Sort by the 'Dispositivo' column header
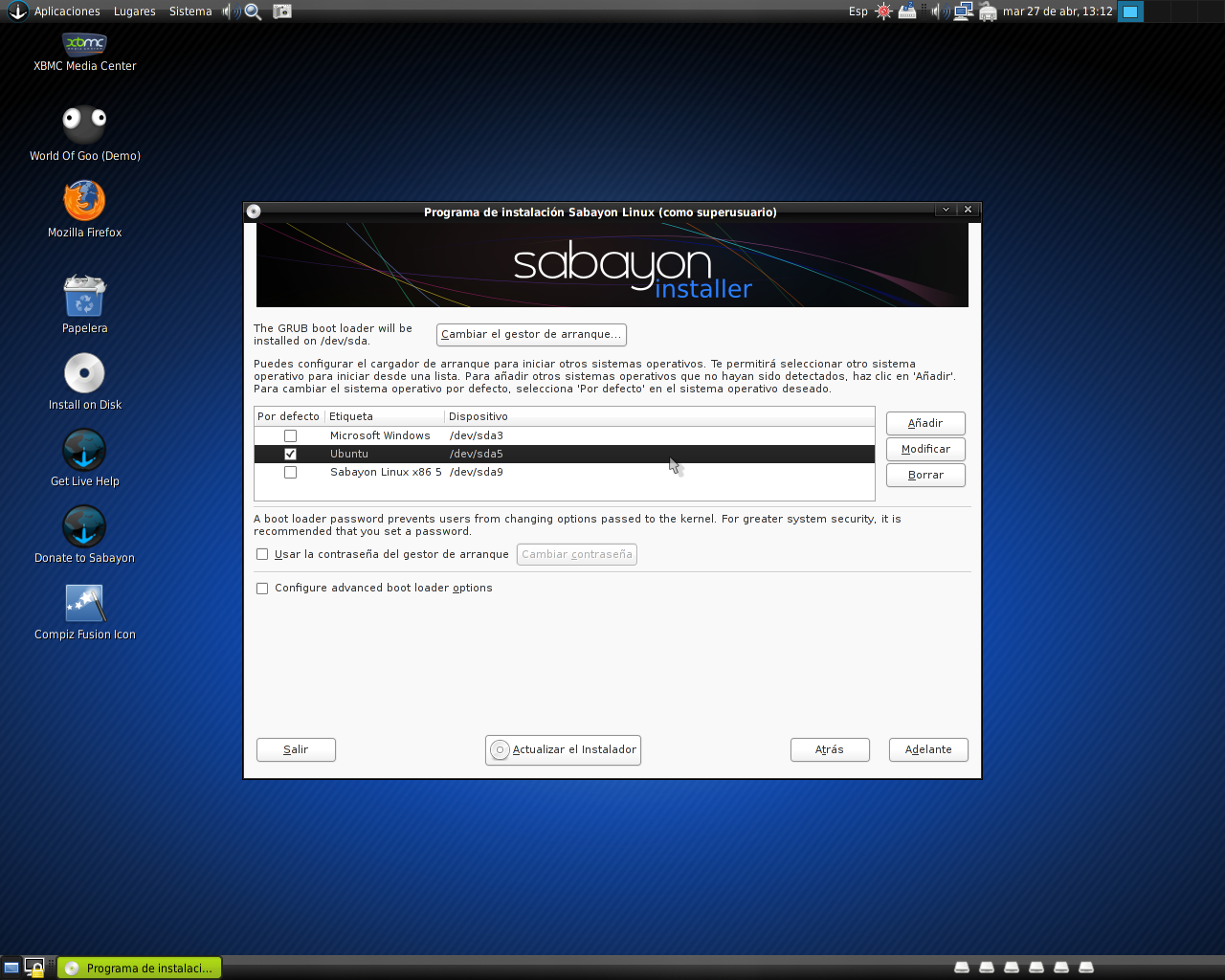 click(x=659, y=416)
